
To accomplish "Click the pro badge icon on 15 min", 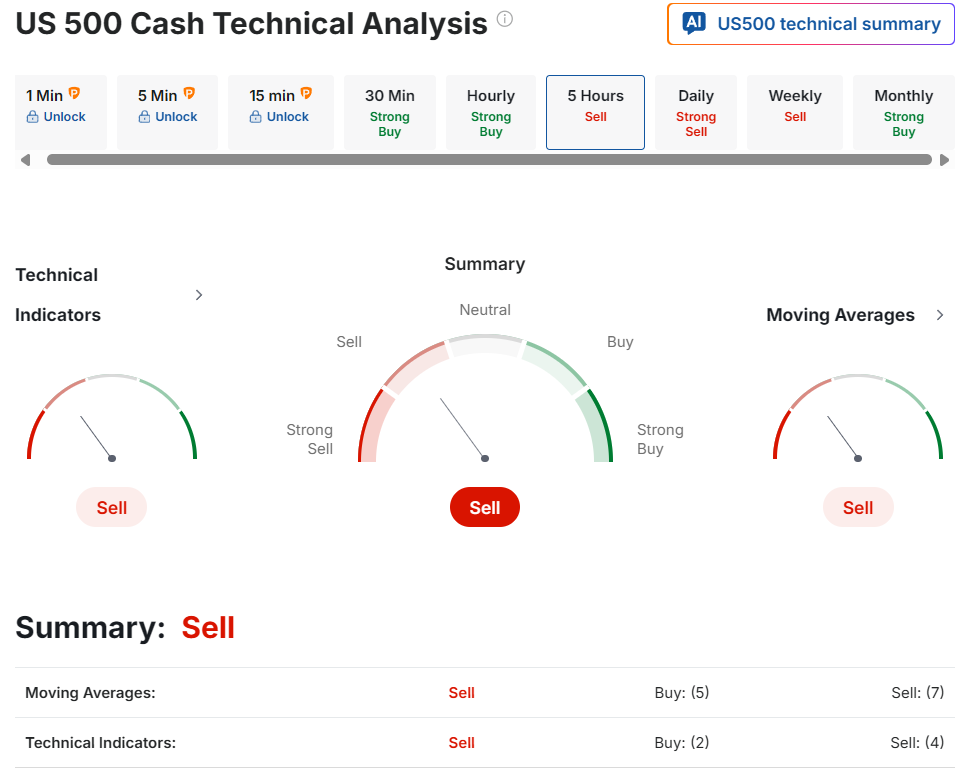I will click(x=306, y=94).
